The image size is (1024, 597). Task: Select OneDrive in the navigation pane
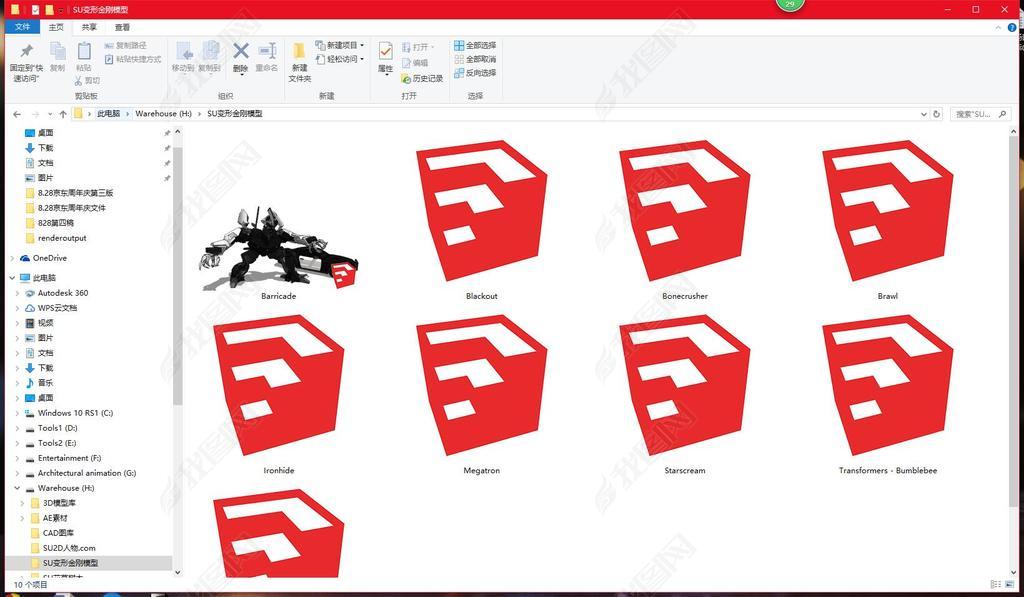(x=49, y=258)
